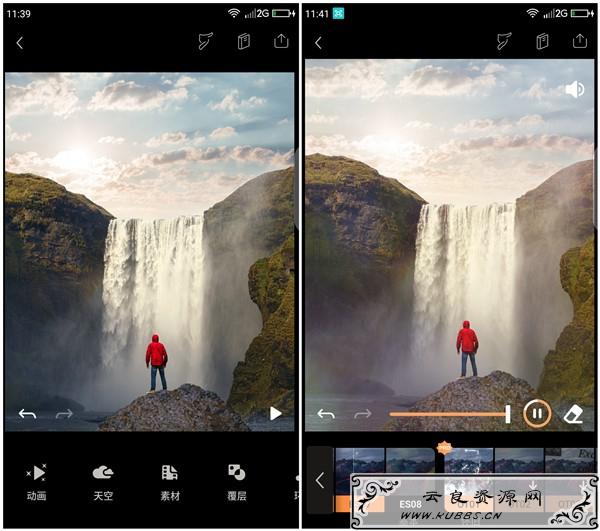
Task: Click the share icon in 11:39 screen
Action: (281, 41)
